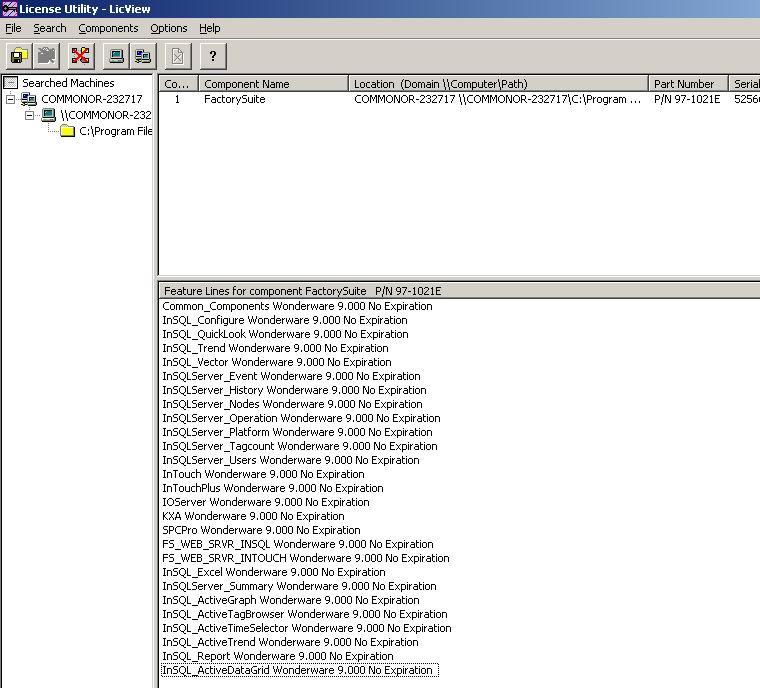
Task: Select the InSQL_QuickLook feature line
Action: click(x=285, y=335)
